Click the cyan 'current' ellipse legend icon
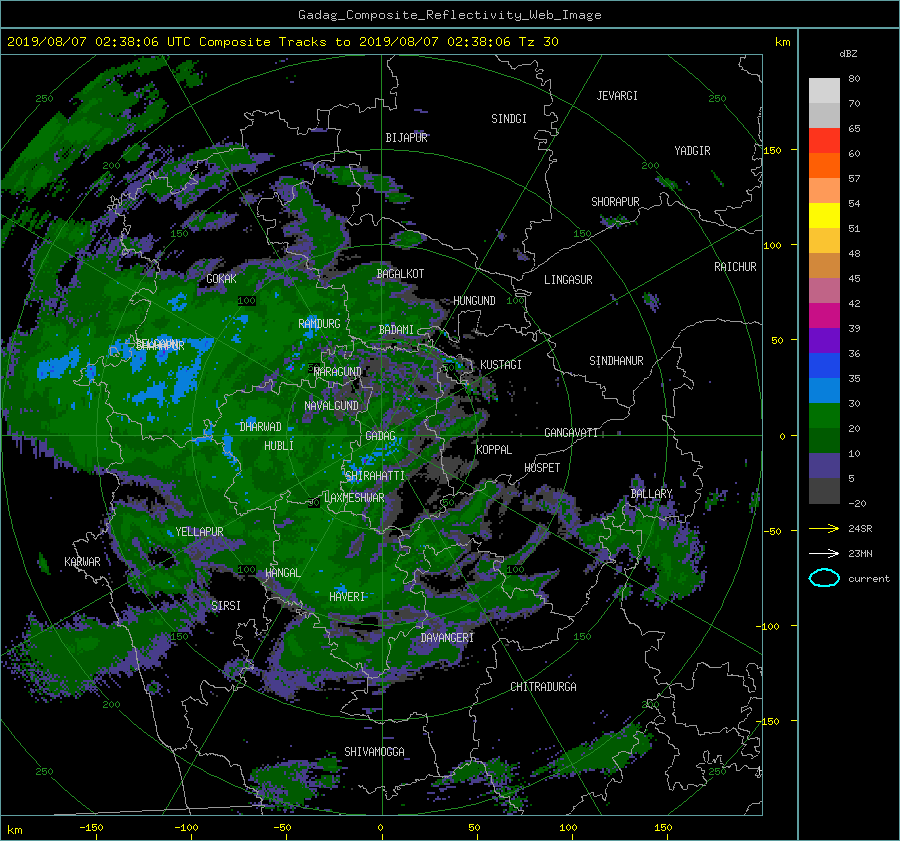The image size is (900, 841). pyautogui.click(x=824, y=578)
